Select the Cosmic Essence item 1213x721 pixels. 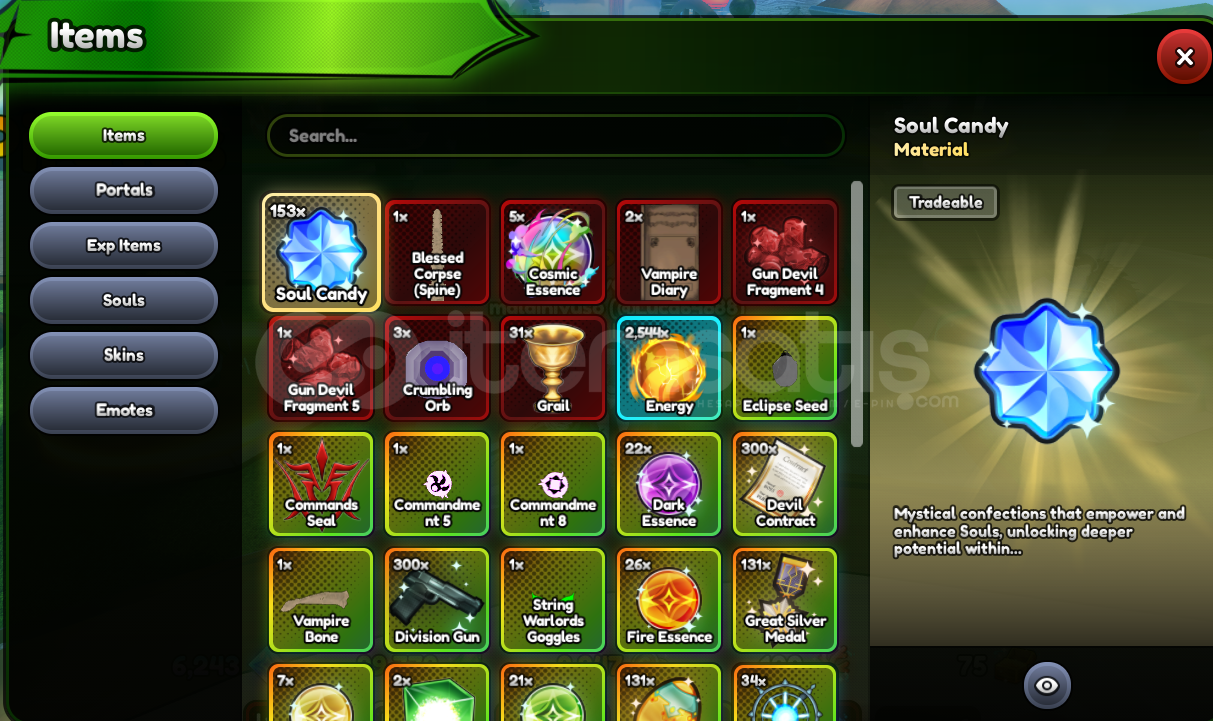(553, 253)
